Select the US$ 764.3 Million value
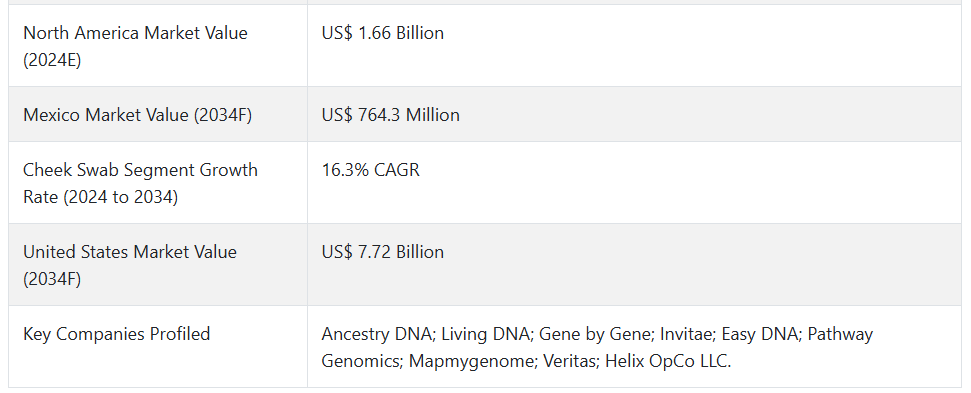 (390, 115)
